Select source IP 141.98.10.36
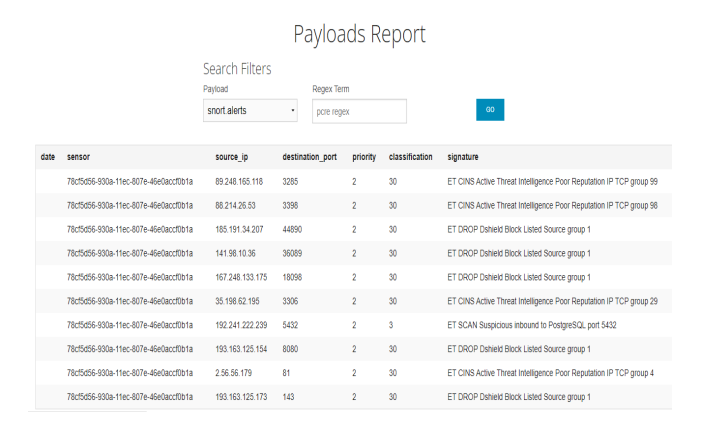Viewport: 721px width, 425px height. [235, 253]
